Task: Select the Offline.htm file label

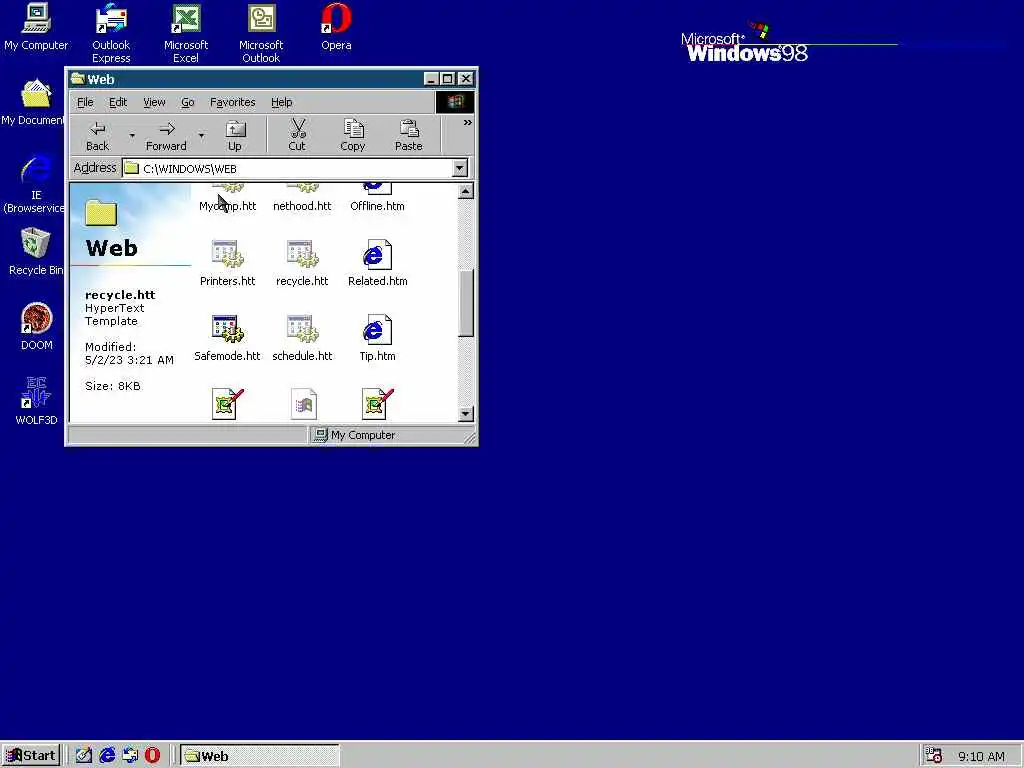Action: pos(377,206)
